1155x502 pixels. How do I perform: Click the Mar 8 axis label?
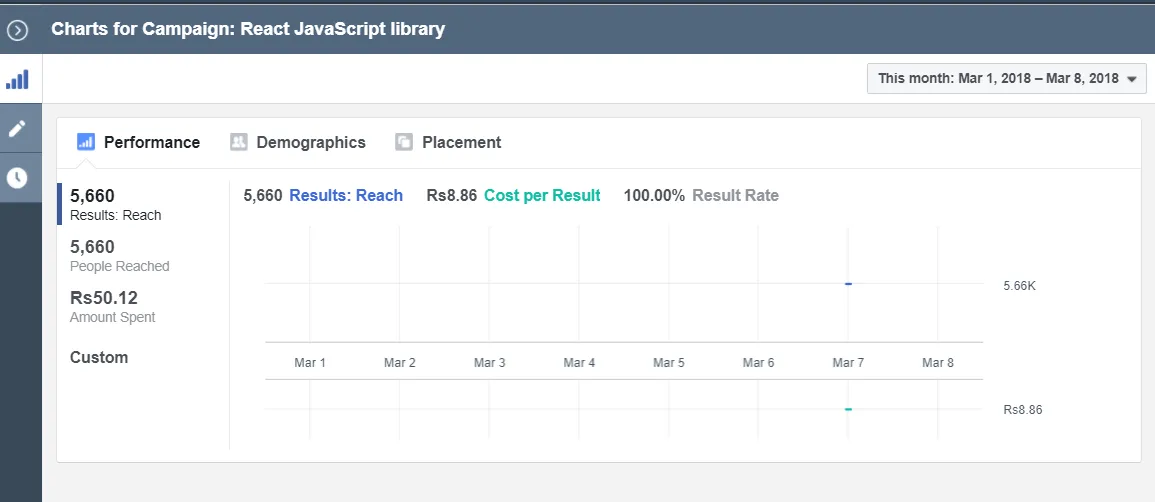[938, 363]
